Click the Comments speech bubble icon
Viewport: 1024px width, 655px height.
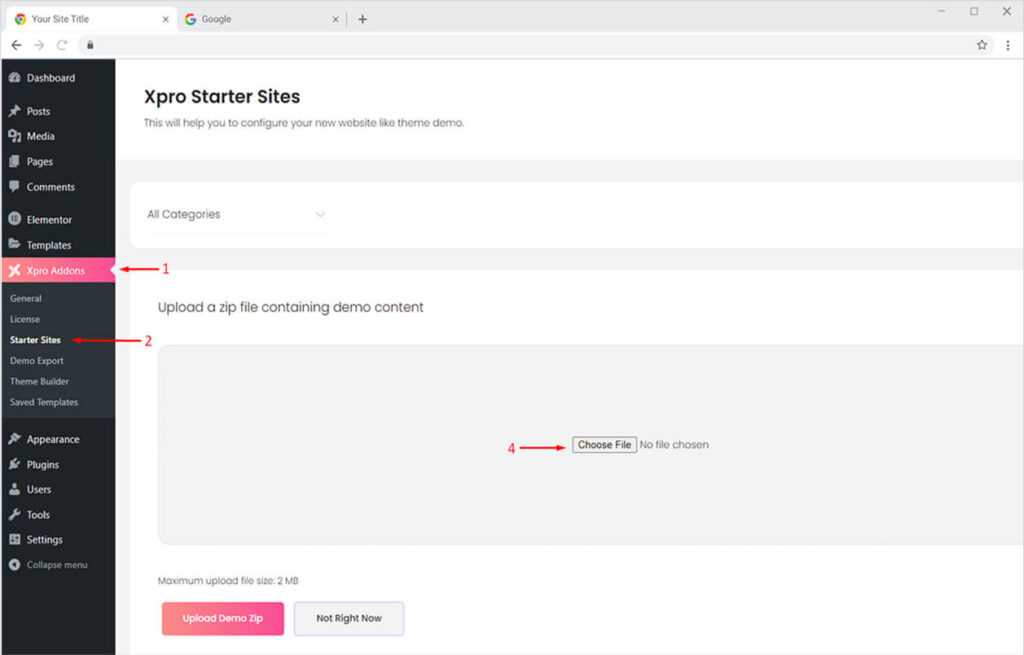(14, 187)
